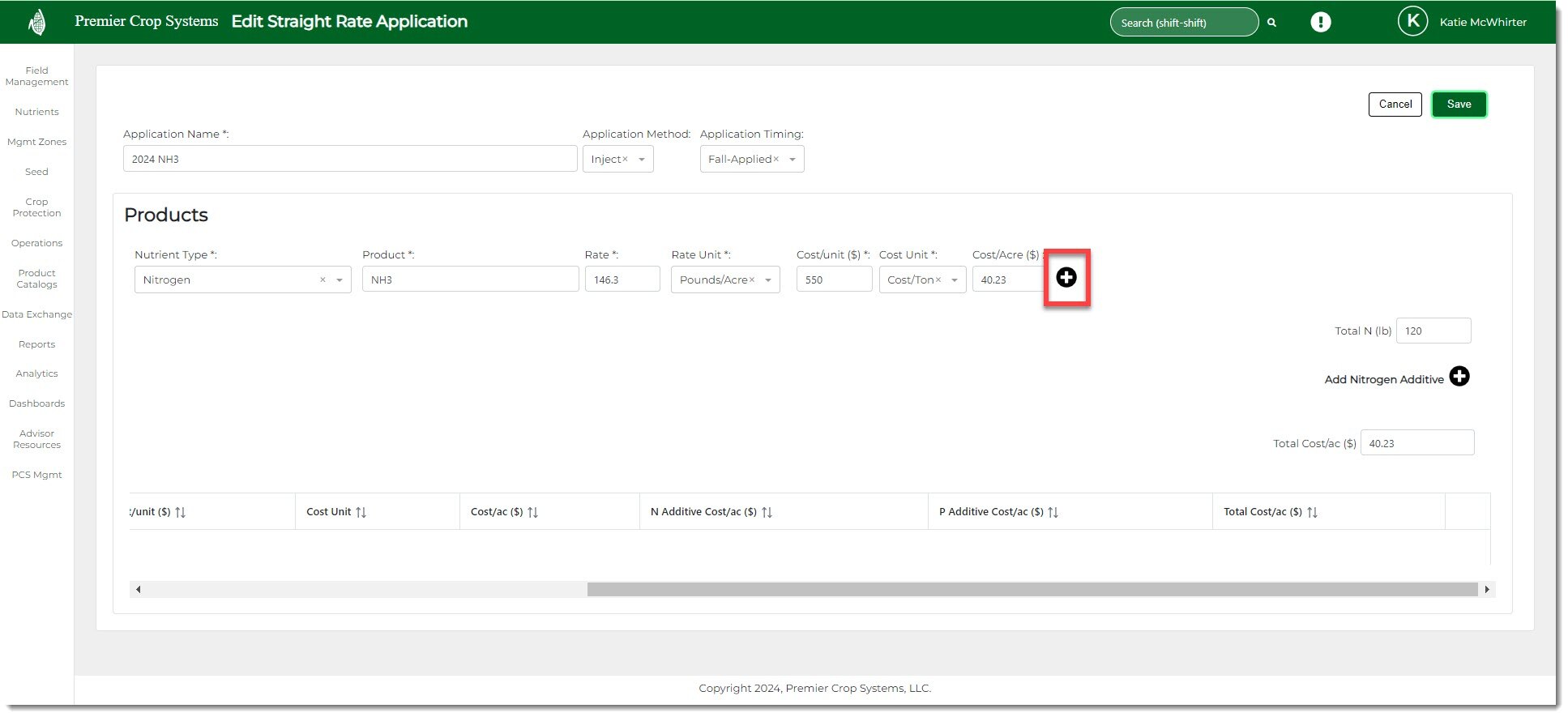Add product row with plus icon
This screenshot has height=717, width=1568.
[1066, 277]
